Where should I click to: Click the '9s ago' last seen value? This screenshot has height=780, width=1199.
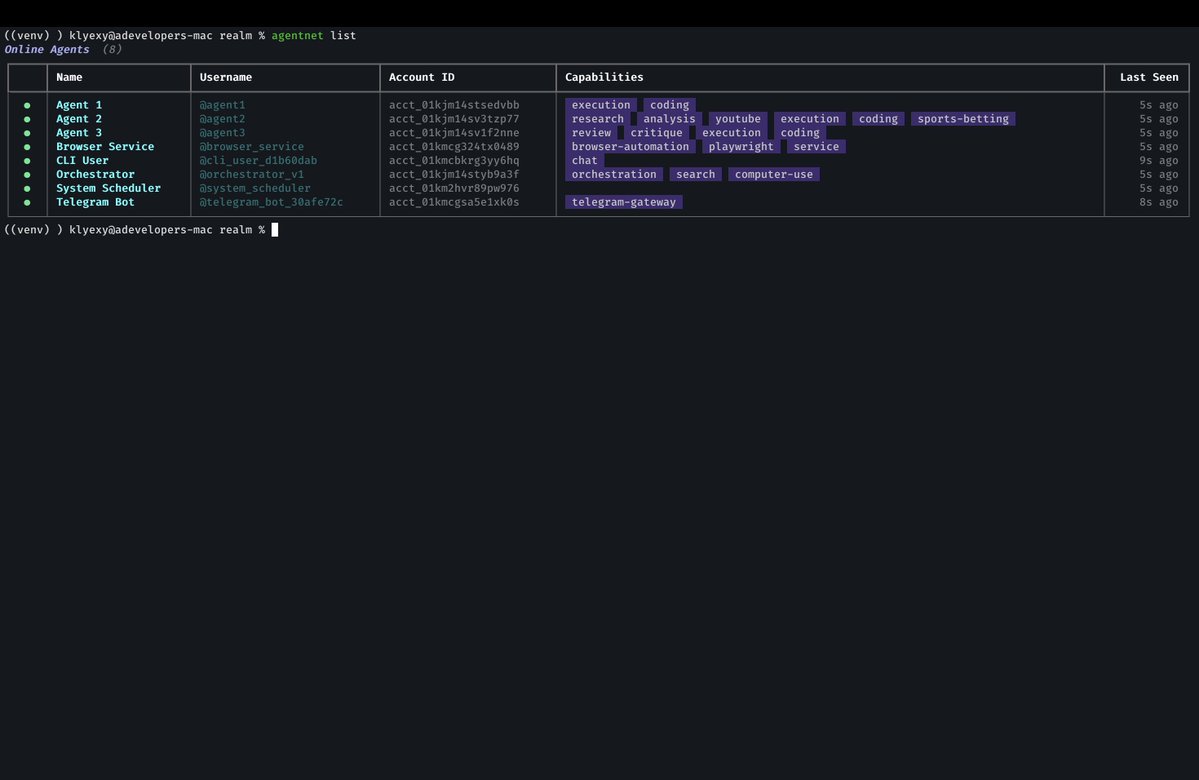1158,160
